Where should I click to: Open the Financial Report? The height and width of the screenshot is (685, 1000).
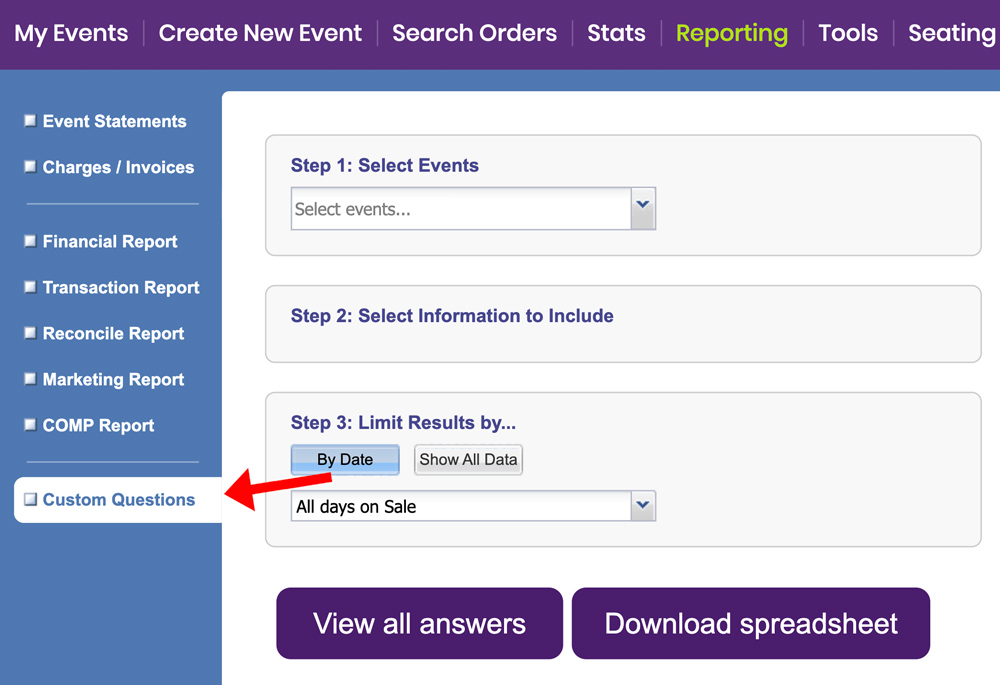(110, 242)
